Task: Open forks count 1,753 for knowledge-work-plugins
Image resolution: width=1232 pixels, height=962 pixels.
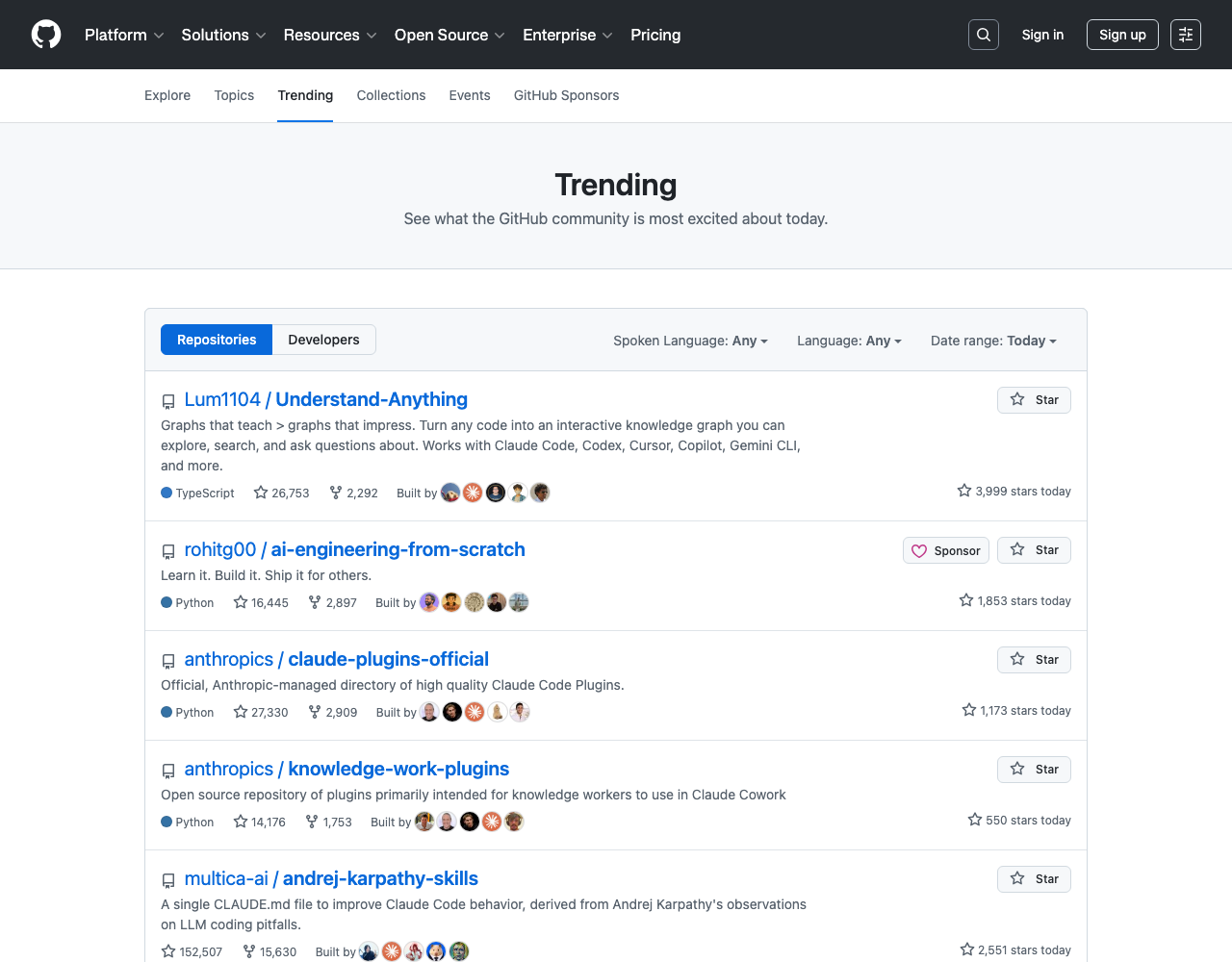Action: pyautogui.click(x=328, y=822)
